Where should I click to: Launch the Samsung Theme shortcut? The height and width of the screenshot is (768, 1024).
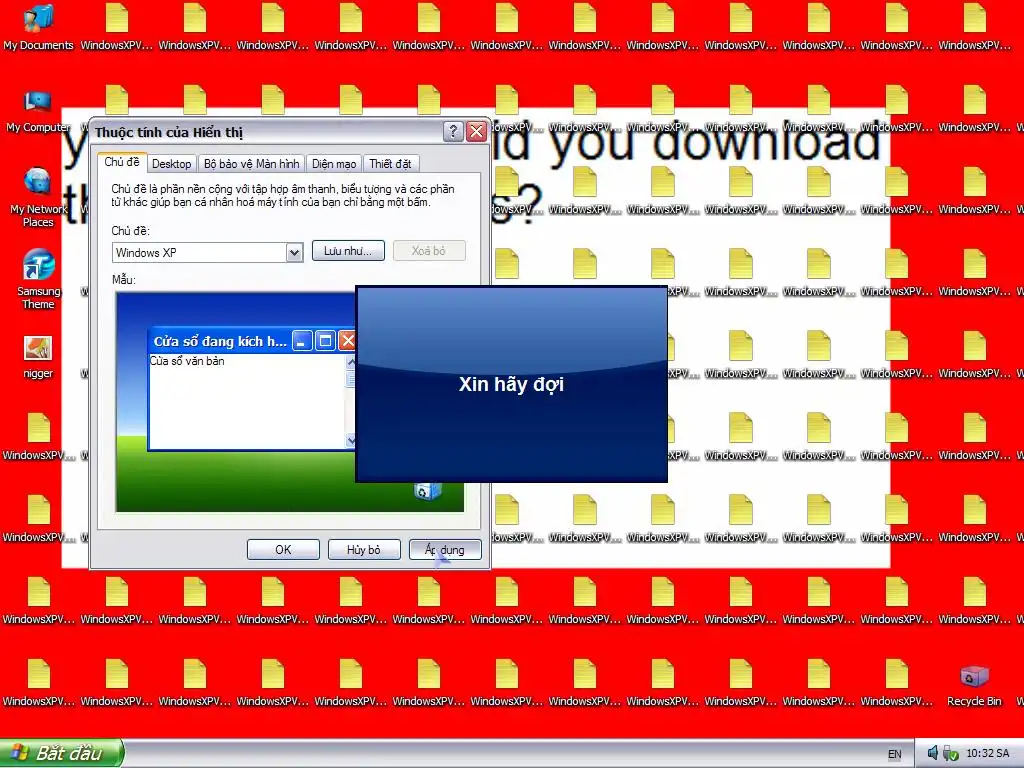click(38, 280)
